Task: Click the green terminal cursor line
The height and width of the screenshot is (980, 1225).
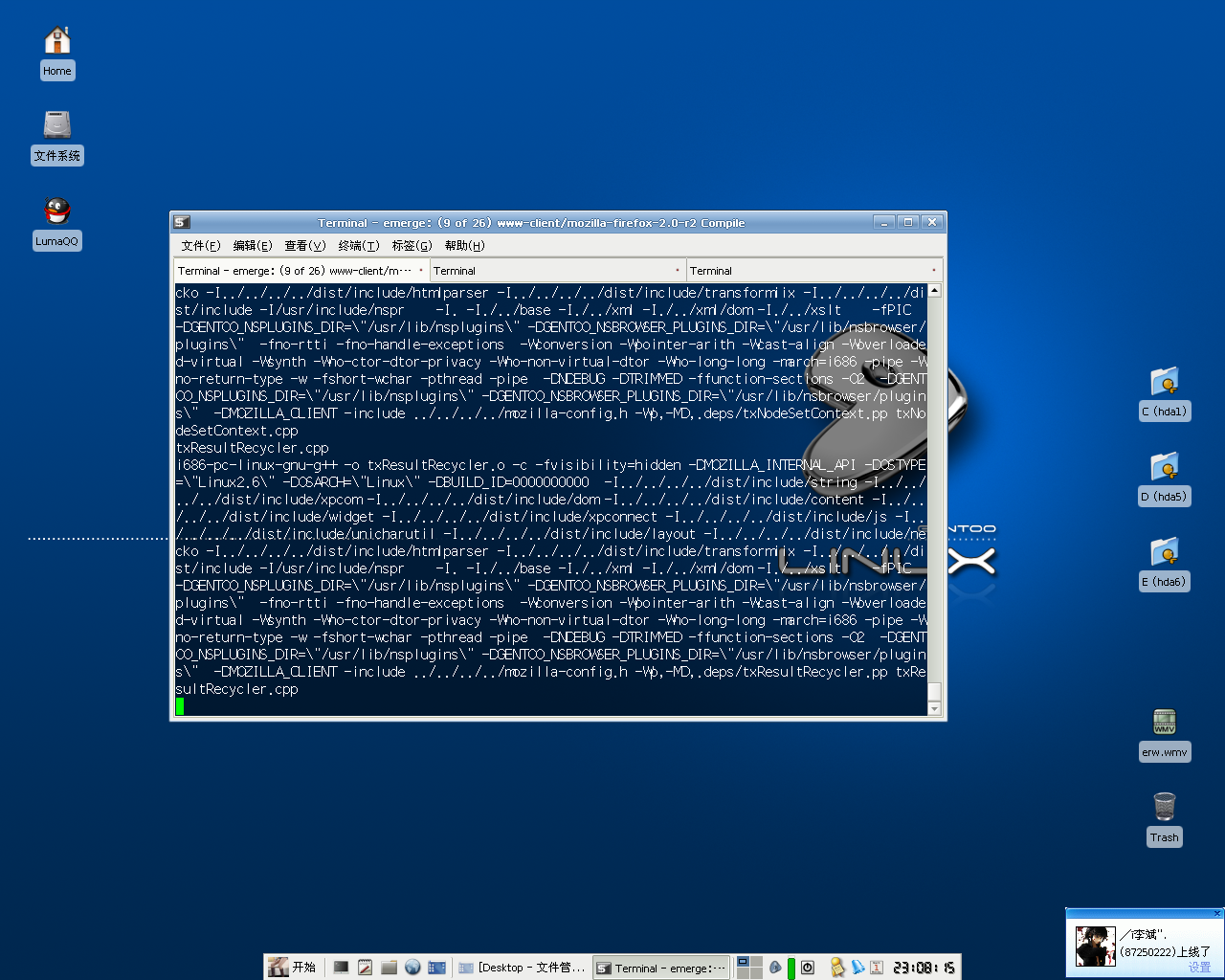Action: click(180, 706)
